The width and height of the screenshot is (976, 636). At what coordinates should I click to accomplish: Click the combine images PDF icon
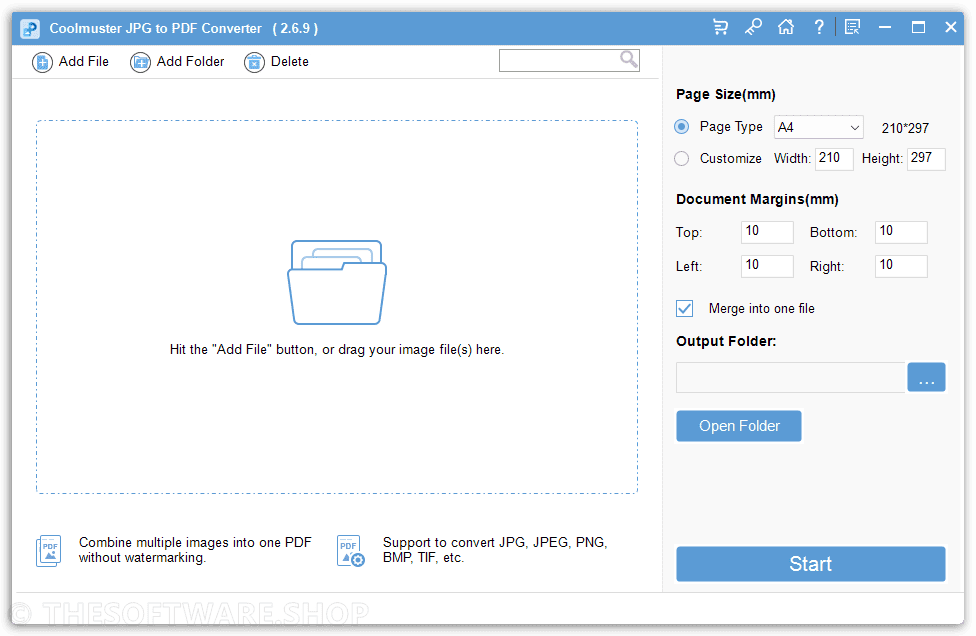[49, 551]
